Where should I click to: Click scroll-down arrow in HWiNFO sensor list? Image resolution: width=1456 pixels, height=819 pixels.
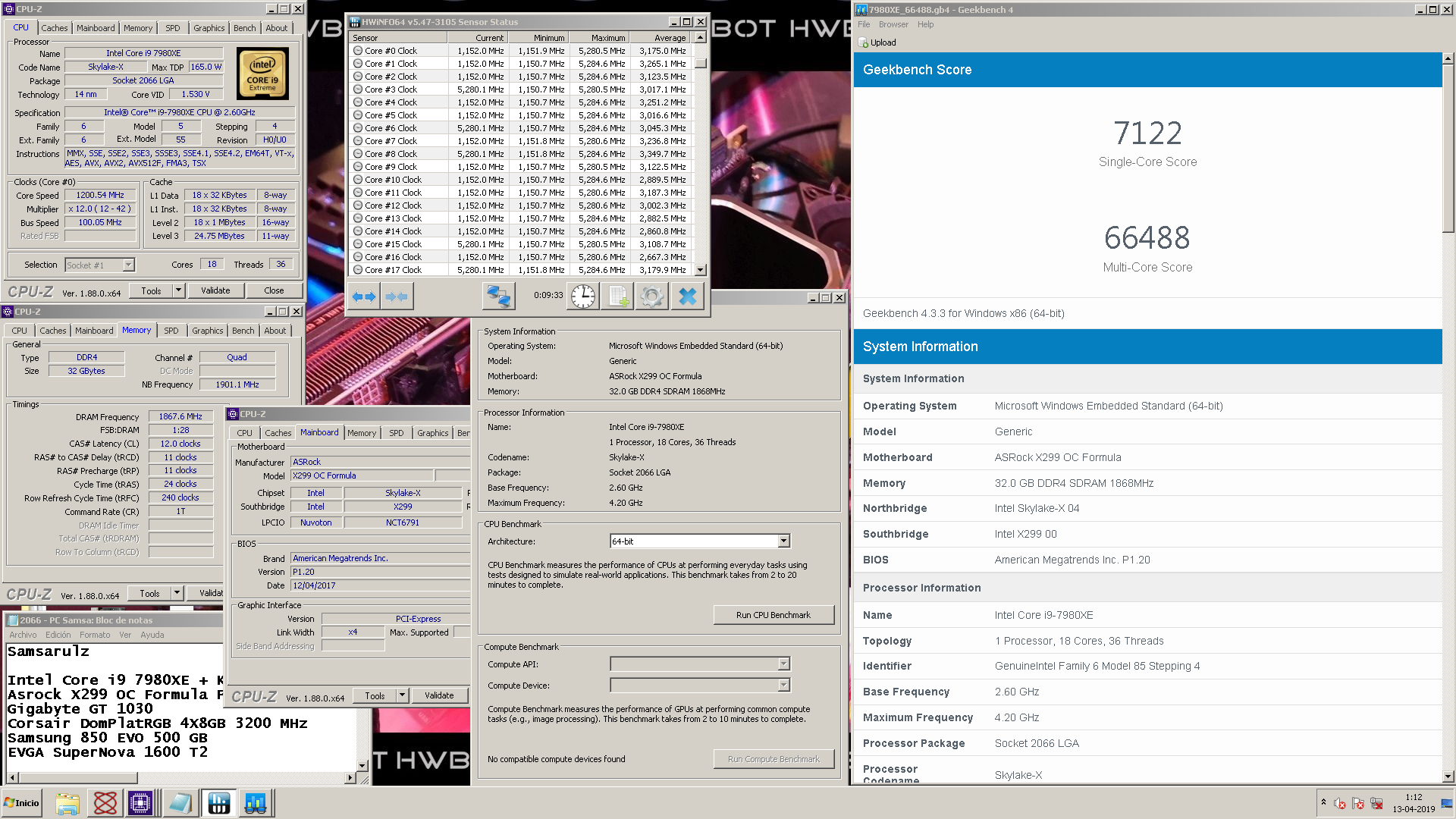(701, 270)
